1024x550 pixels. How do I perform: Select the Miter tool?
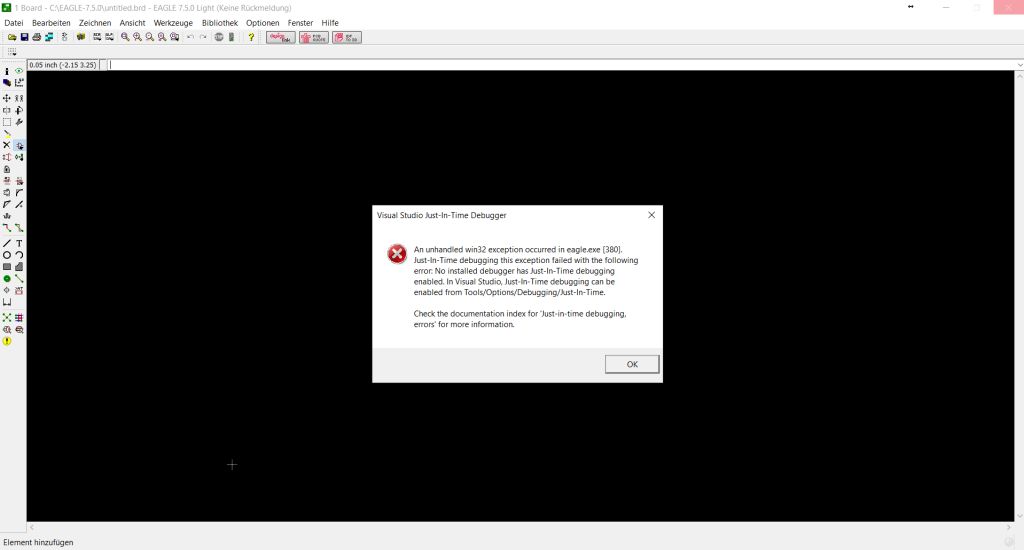[x=19, y=193]
